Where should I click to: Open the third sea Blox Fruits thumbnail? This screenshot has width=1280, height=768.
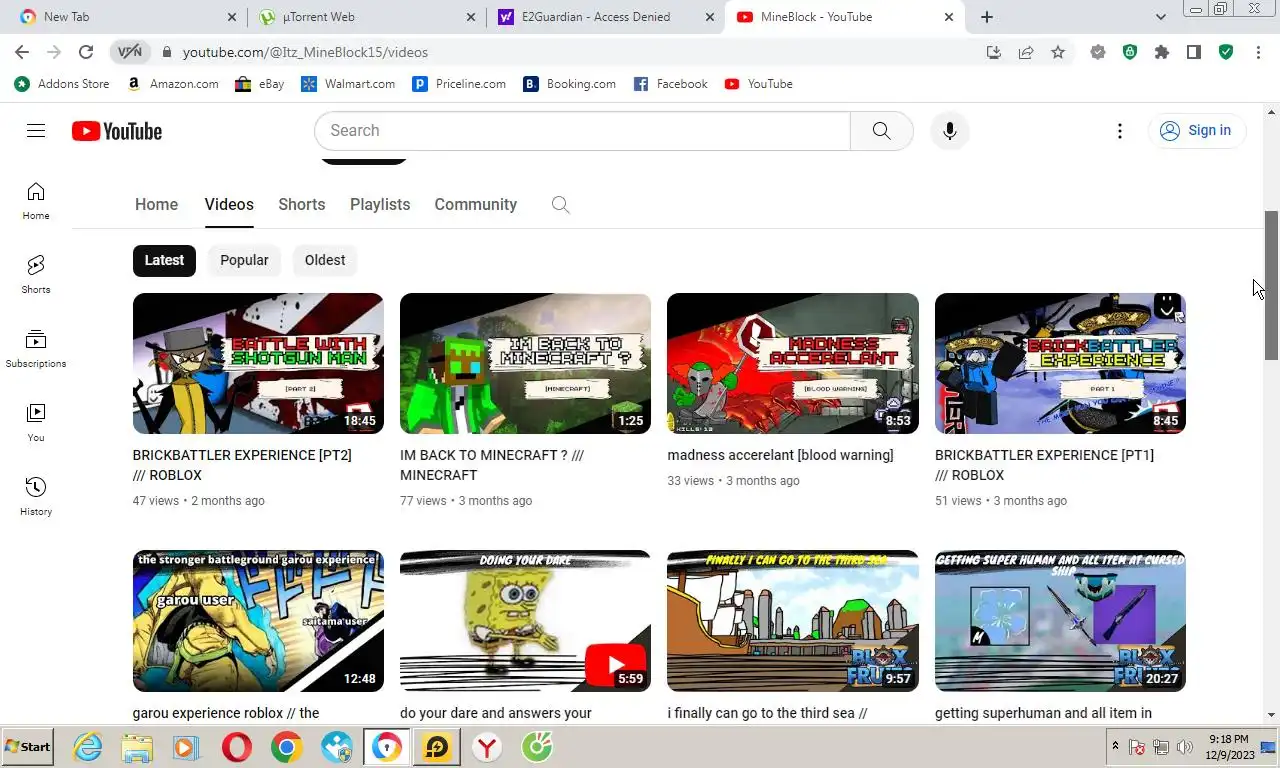(793, 620)
